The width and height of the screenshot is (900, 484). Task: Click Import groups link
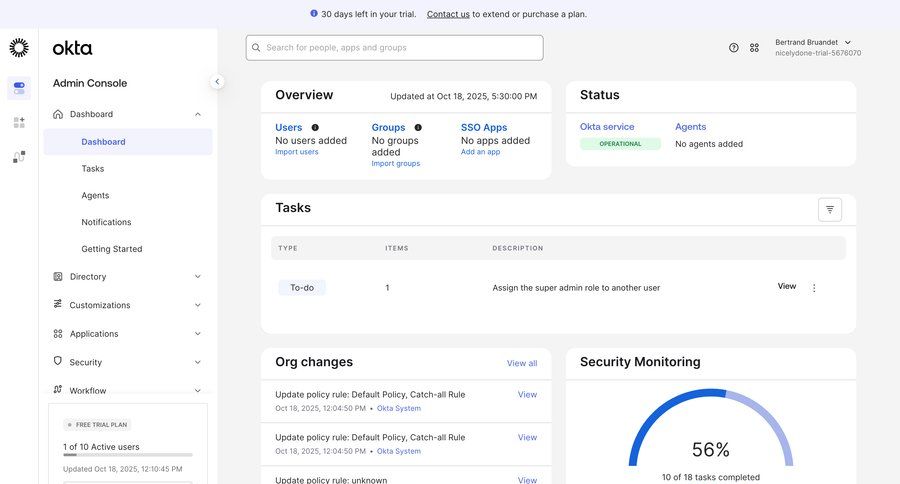(395, 163)
